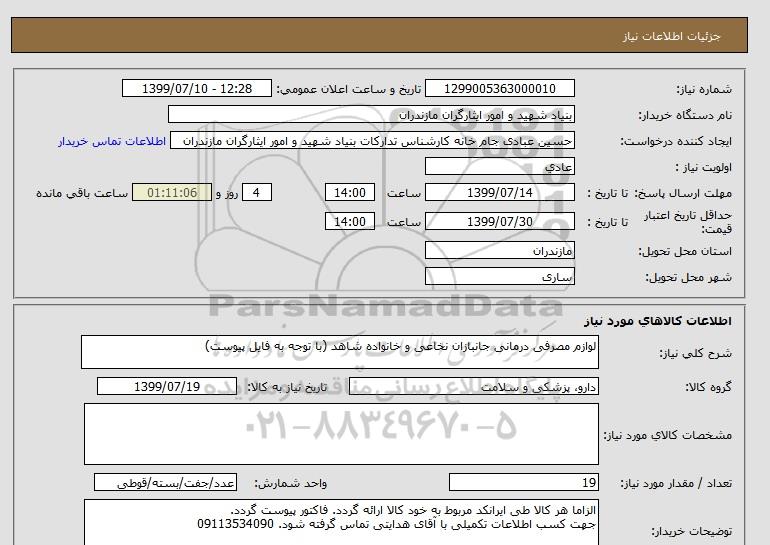Select the priority field عادی
This screenshot has width=770, height=545.
(499, 166)
